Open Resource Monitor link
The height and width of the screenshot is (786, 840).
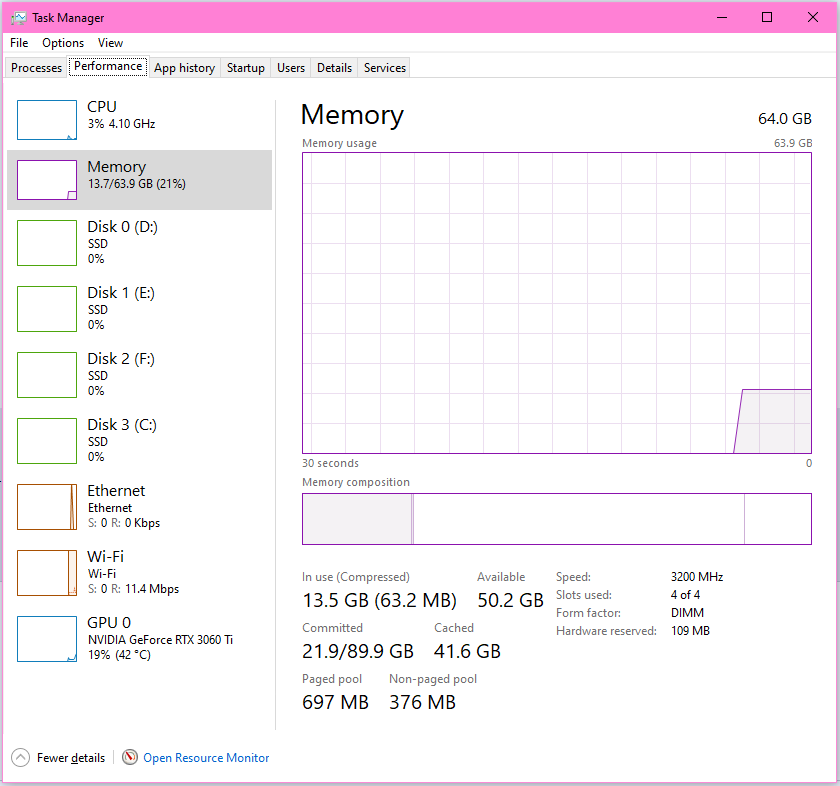click(206, 758)
